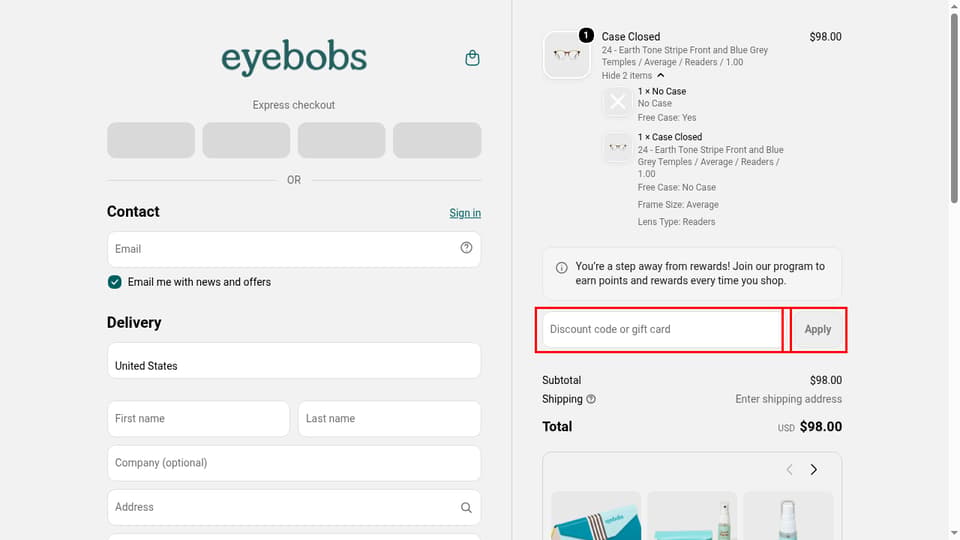The height and width of the screenshot is (540, 960).
Task: Click the first recommended product image
Action: coord(596,516)
